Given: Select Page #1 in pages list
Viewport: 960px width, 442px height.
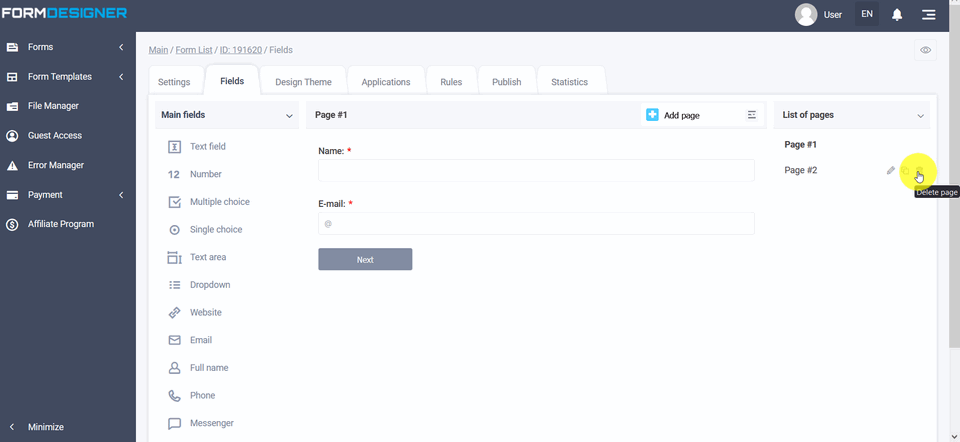Looking at the screenshot, I should (800, 145).
